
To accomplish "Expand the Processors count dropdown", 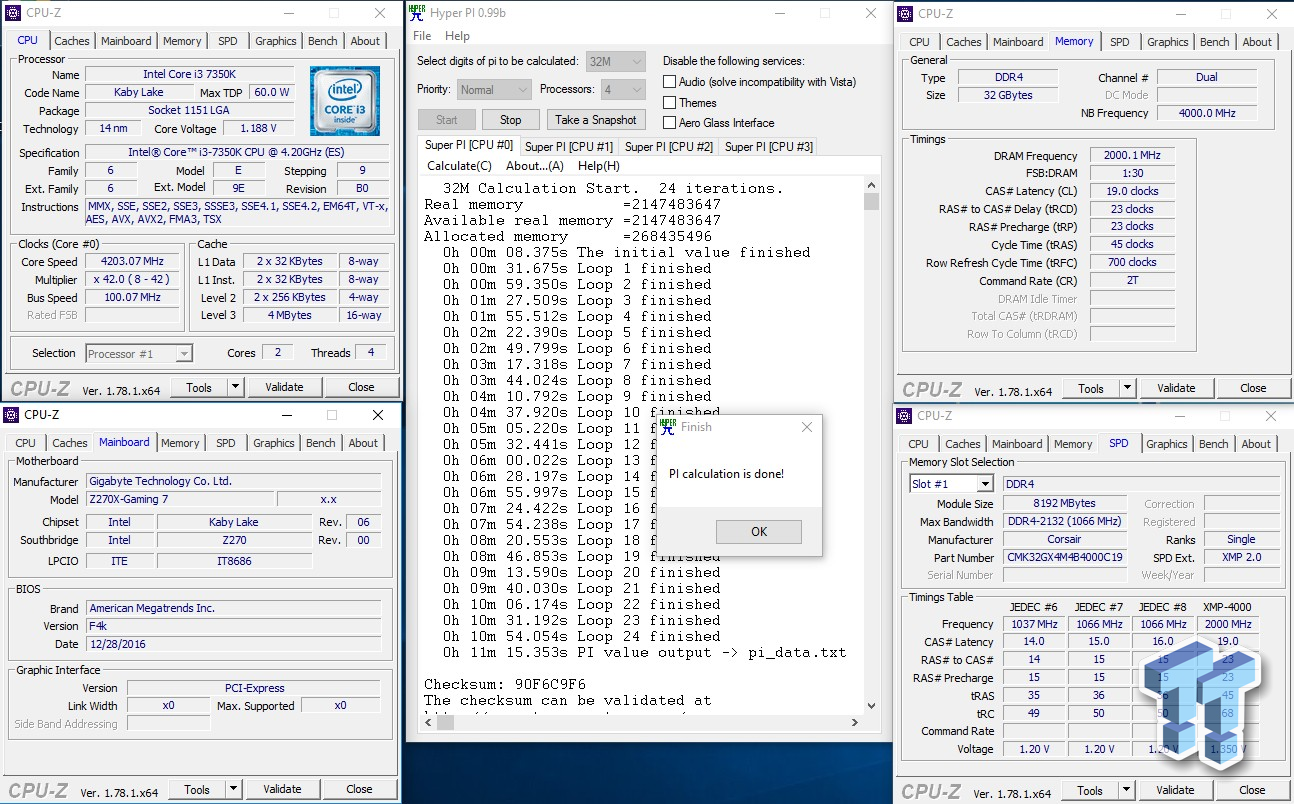I will click(x=623, y=89).
